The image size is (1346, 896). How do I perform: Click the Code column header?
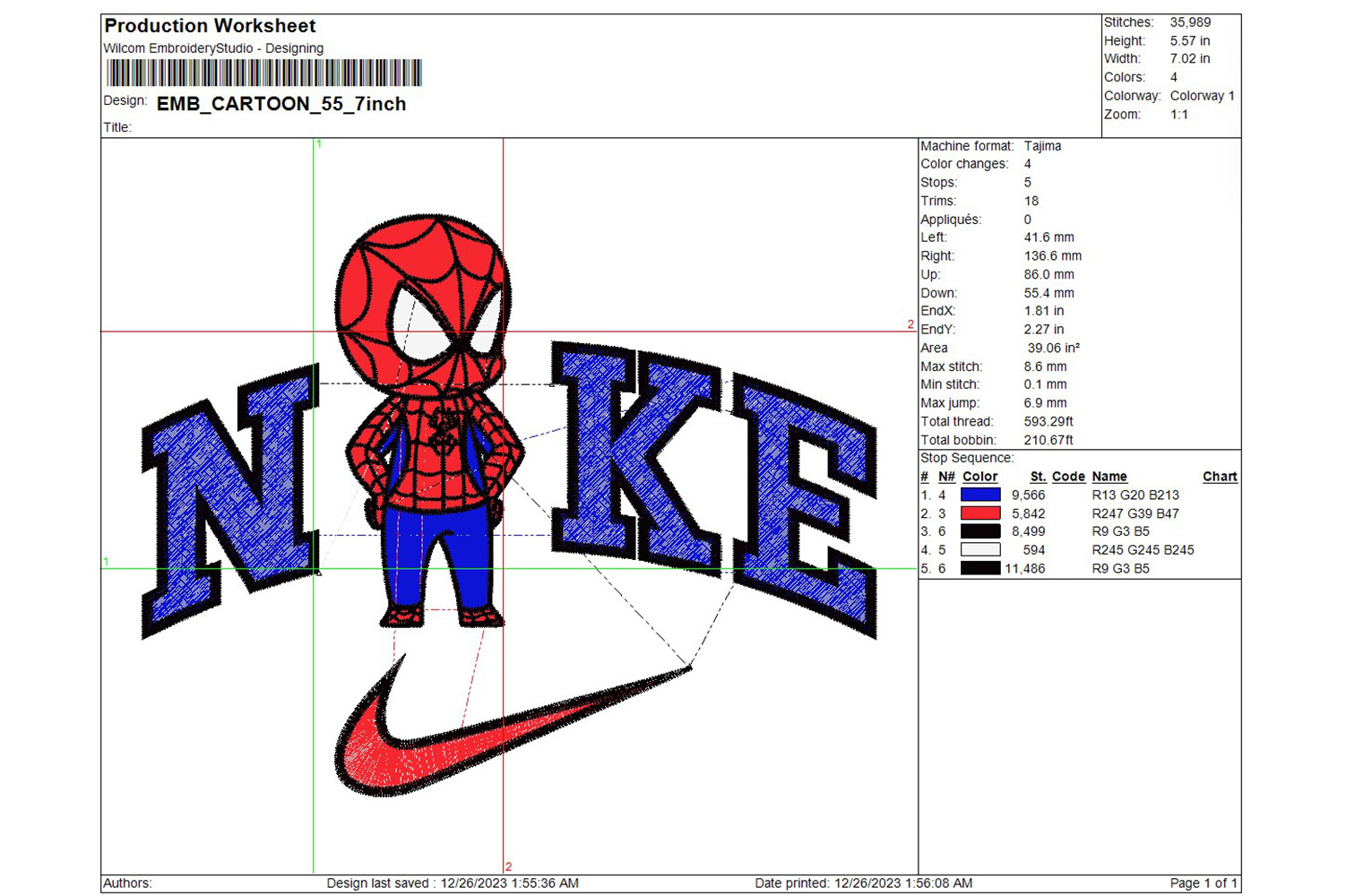(x=1068, y=477)
